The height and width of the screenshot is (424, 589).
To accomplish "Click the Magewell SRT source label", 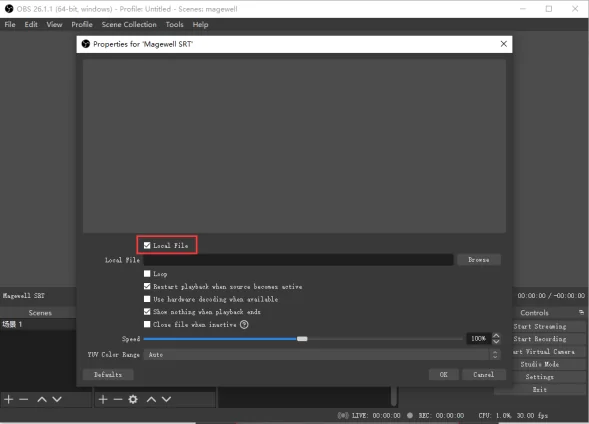I will coord(24,296).
